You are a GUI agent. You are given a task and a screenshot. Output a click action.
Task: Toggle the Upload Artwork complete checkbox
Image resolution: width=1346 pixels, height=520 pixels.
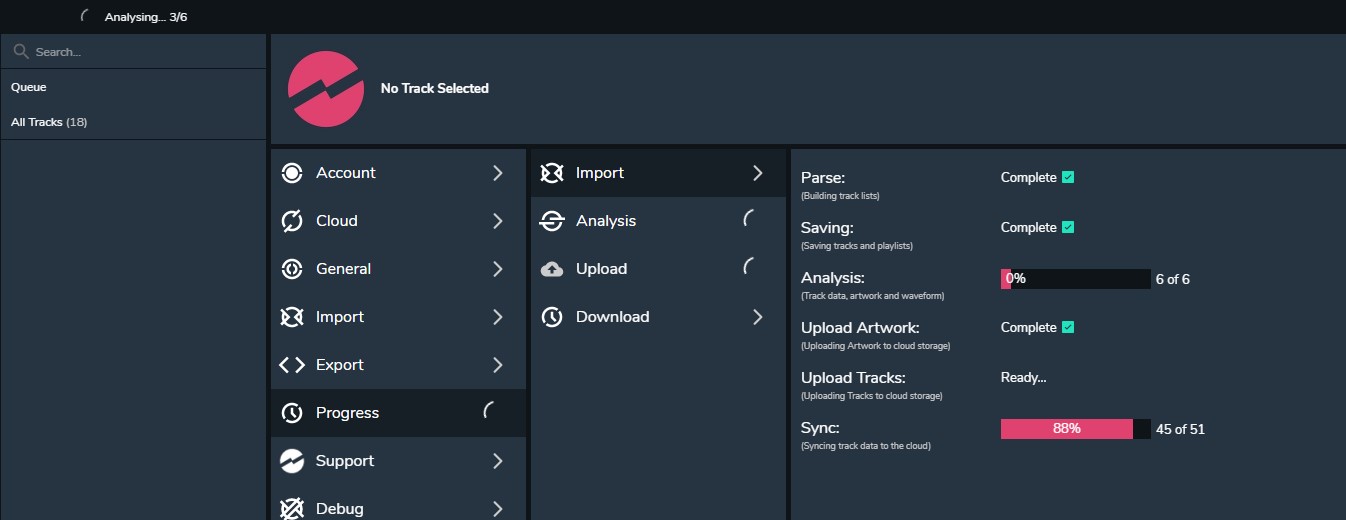(1068, 328)
